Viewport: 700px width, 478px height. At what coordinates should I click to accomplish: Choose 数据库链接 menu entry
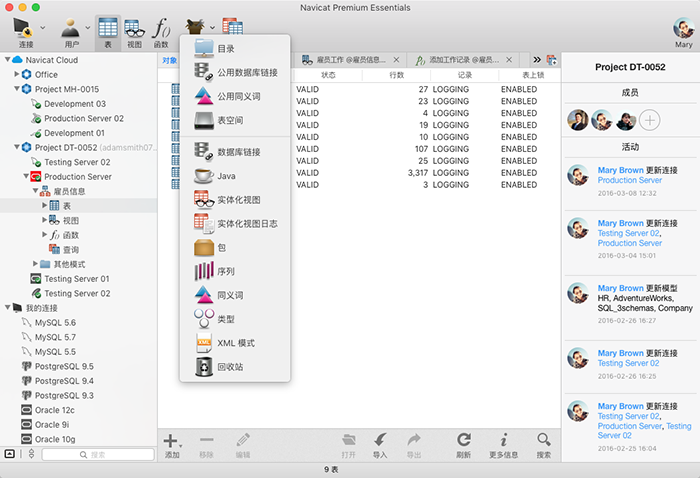[235, 152]
